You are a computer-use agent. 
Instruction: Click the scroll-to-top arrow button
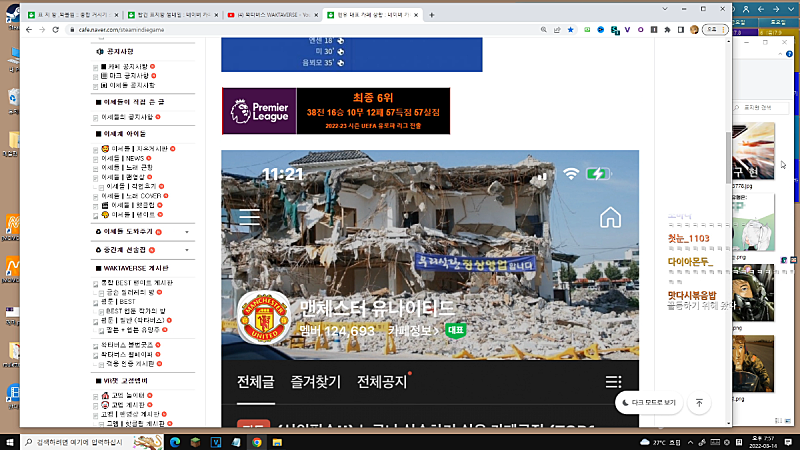click(699, 403)
